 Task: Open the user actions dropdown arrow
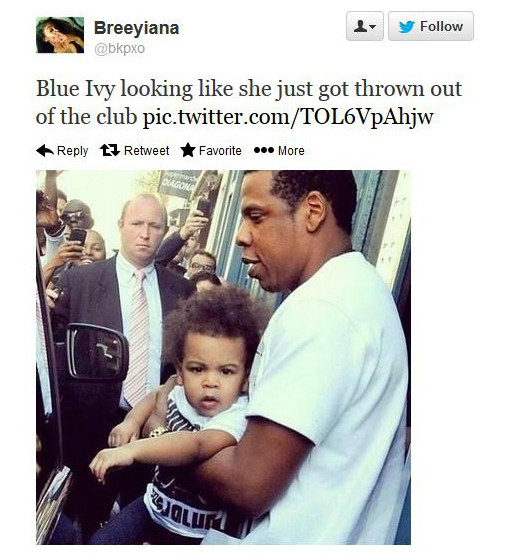(x=372, y=27)
